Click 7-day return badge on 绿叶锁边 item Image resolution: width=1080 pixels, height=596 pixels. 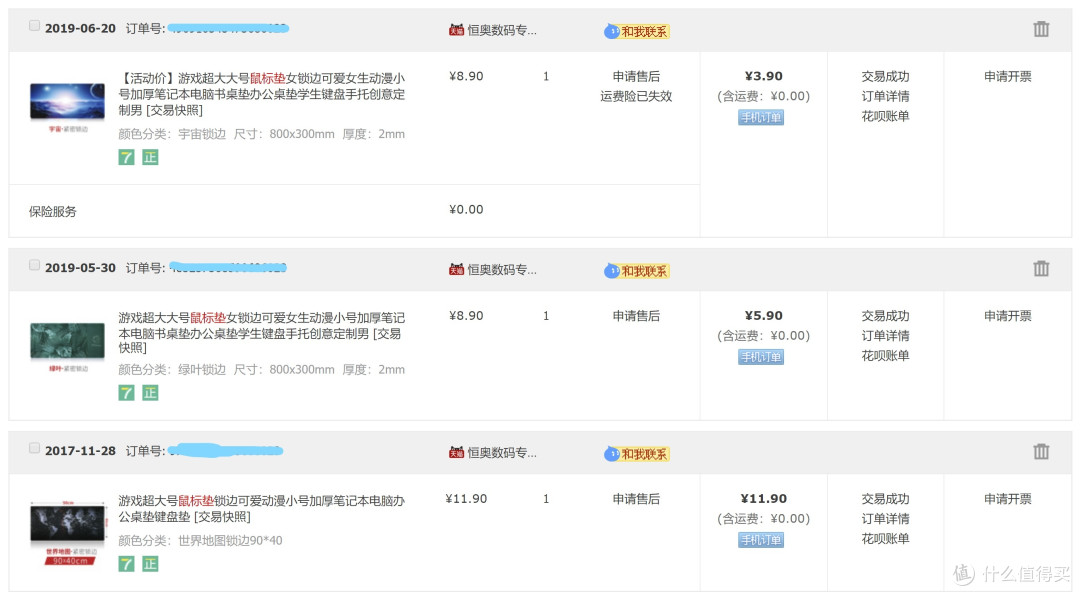(x=126, y=393)
